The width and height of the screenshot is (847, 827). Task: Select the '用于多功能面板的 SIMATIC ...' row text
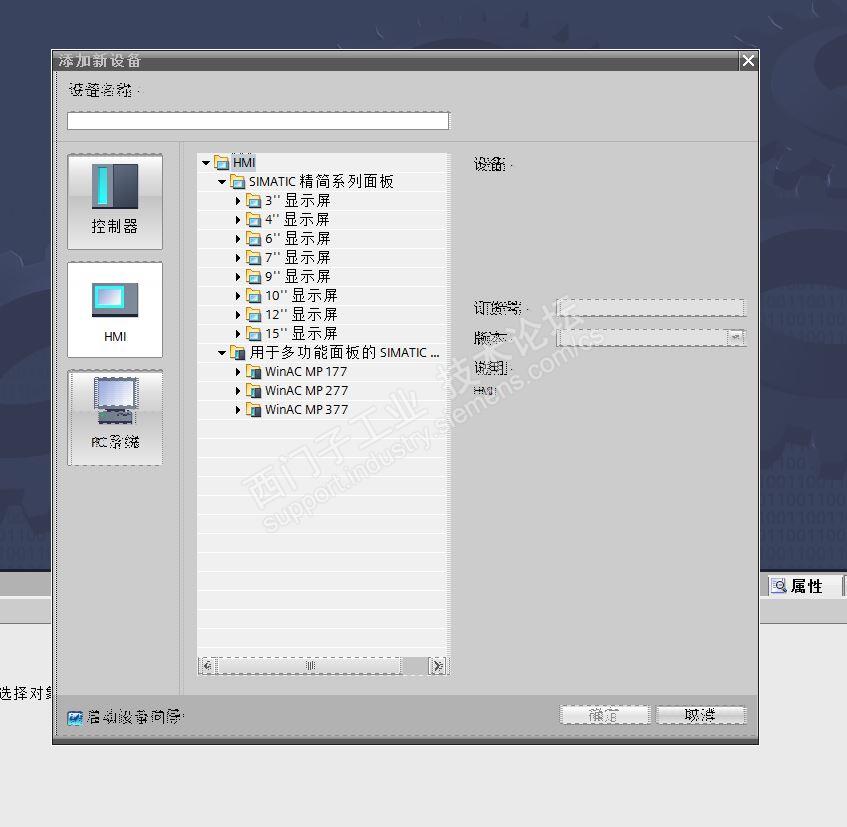344,353
